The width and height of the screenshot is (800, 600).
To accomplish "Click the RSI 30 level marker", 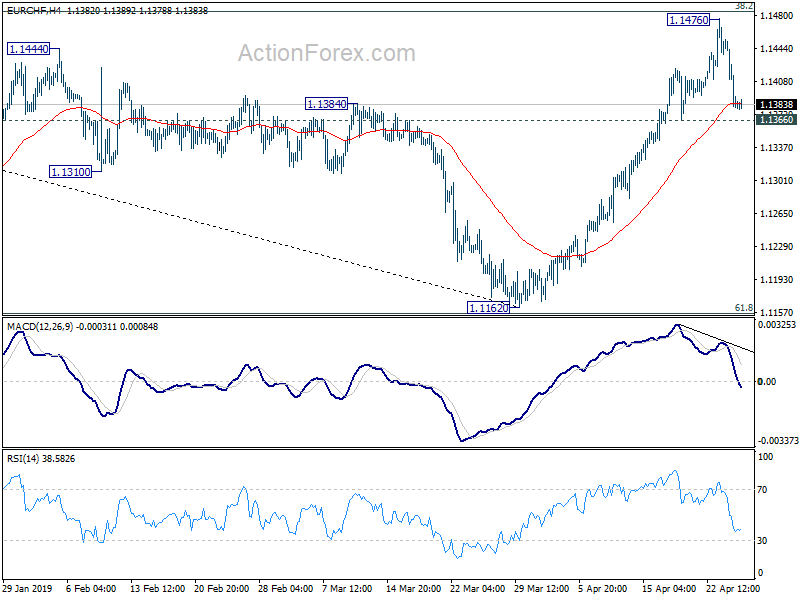I will coord(762,540).
